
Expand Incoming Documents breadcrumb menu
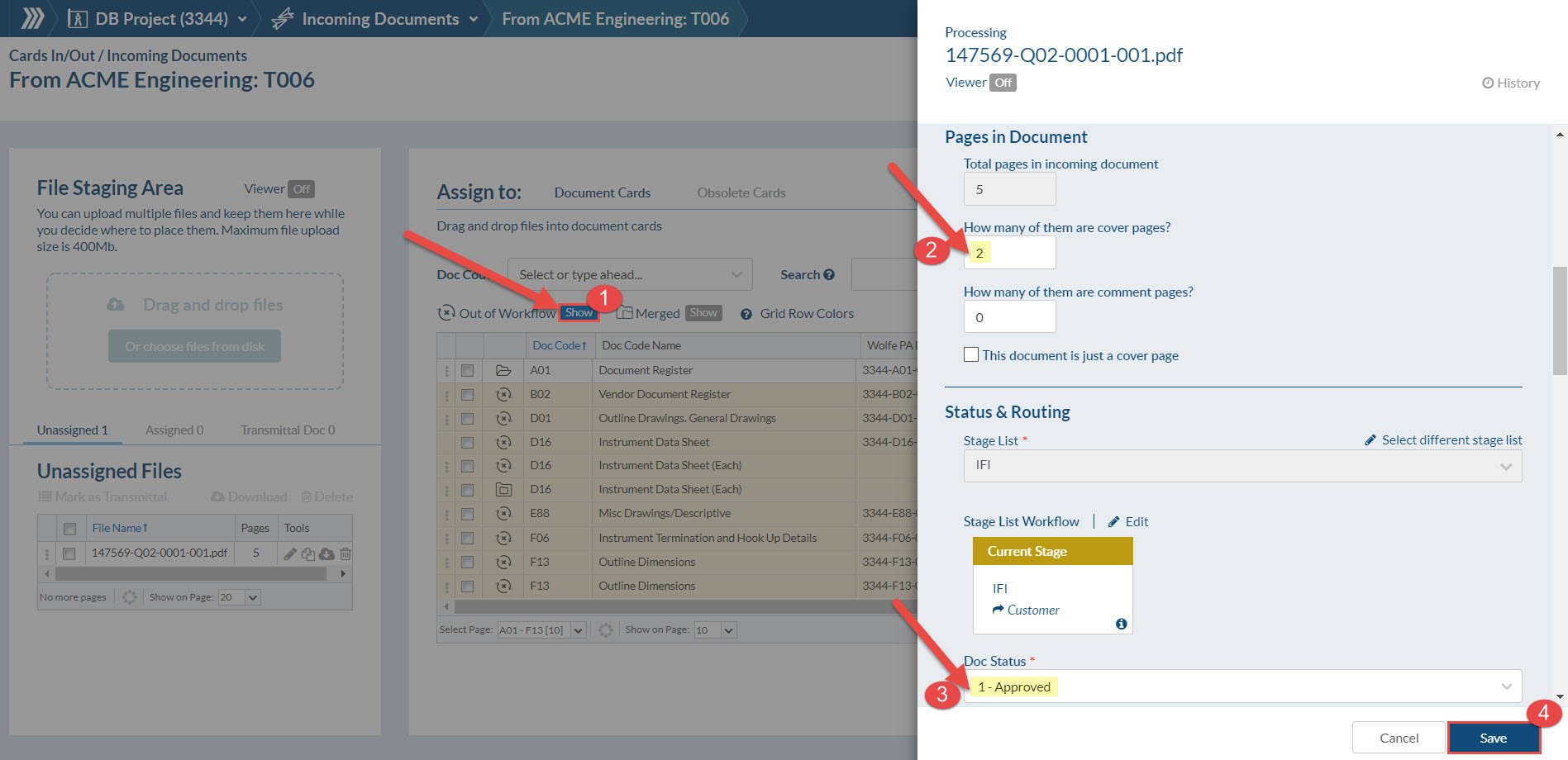coord(474,19)
